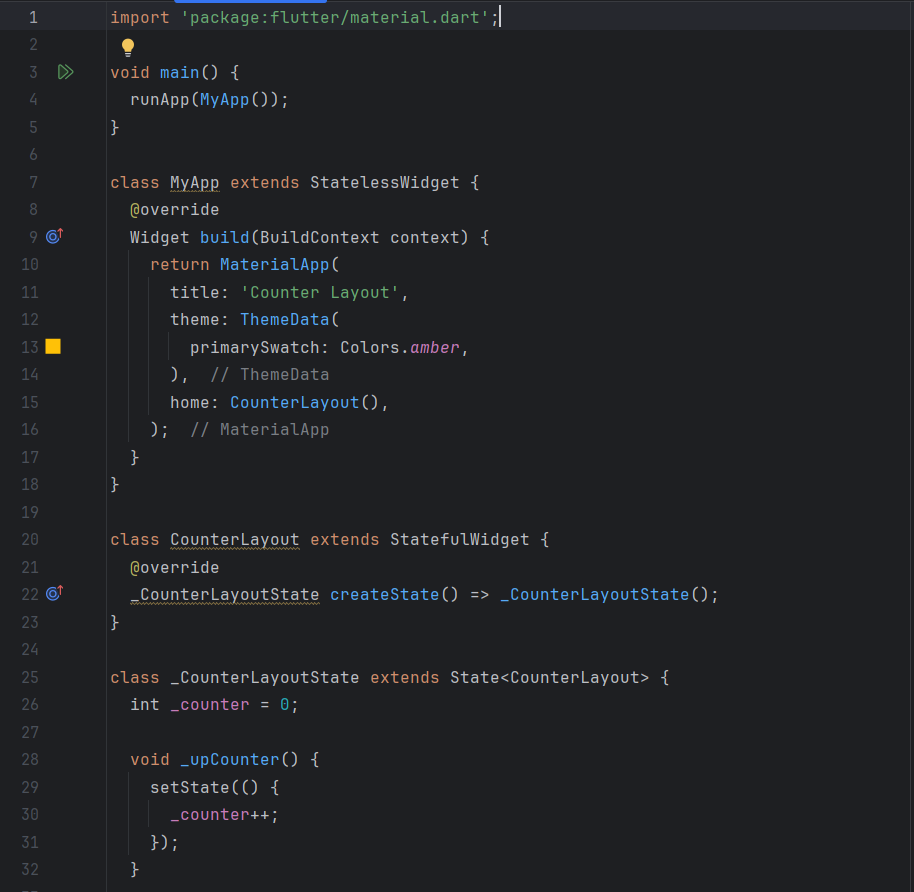Click the 'Counter Layout' title string
The height and width of the screenshot is (892, 914).
tap(320, 292)
